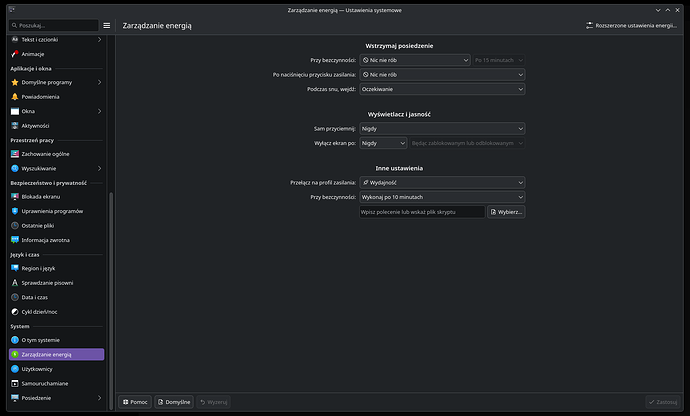690x416 pixels.
Task: Open Uprawnienia programów shield icon
Action: point(14,211)
